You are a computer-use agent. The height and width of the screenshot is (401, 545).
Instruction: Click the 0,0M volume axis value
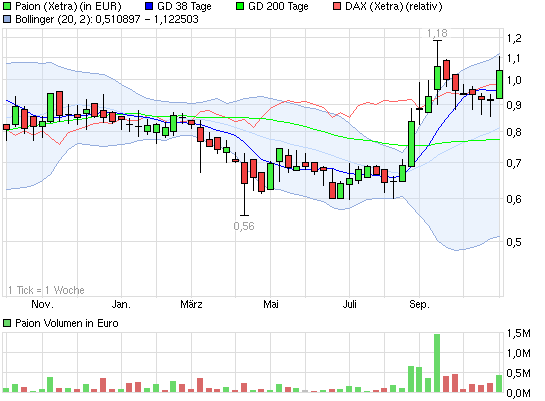(x=519, y=393)
